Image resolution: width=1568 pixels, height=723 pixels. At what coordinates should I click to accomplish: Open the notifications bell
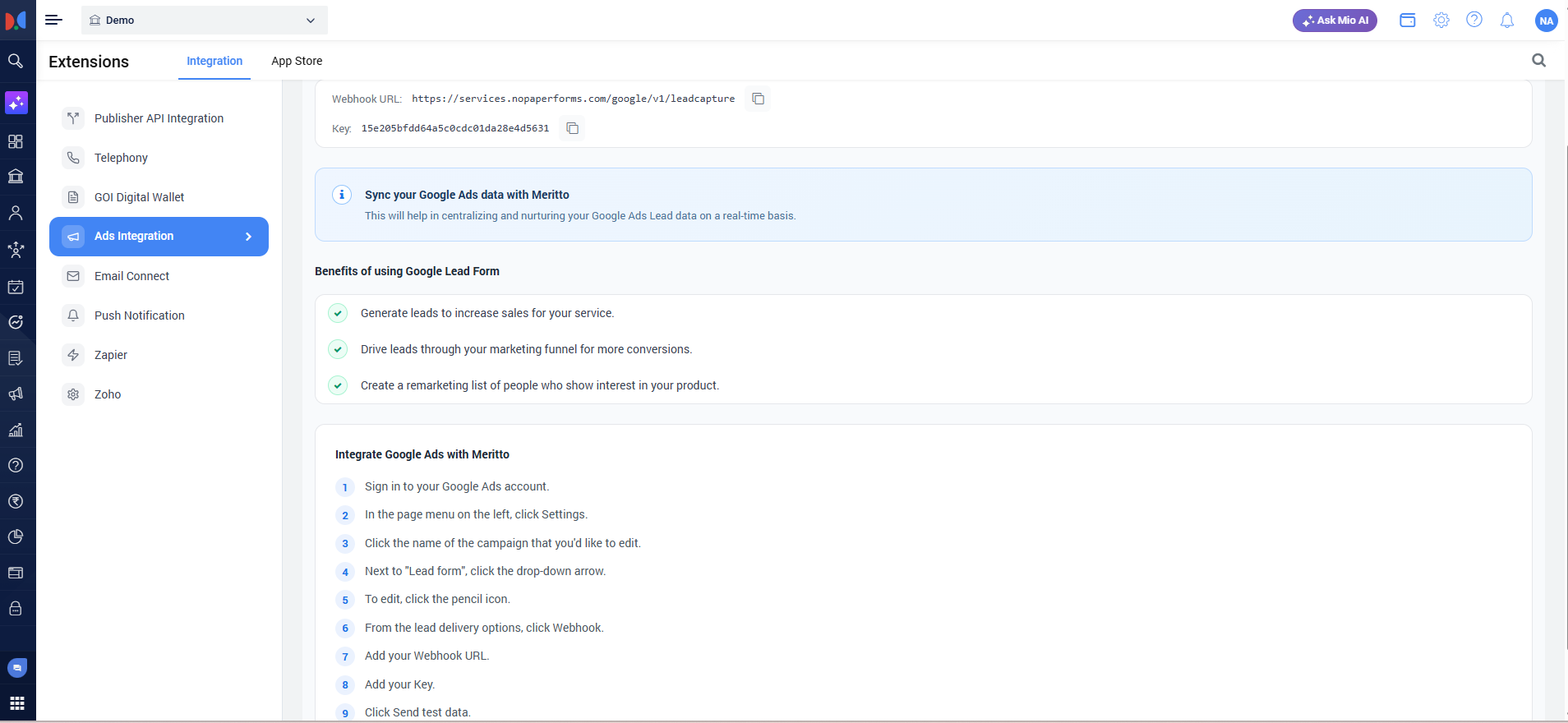pyautogui.click(x=1507, y=21)
